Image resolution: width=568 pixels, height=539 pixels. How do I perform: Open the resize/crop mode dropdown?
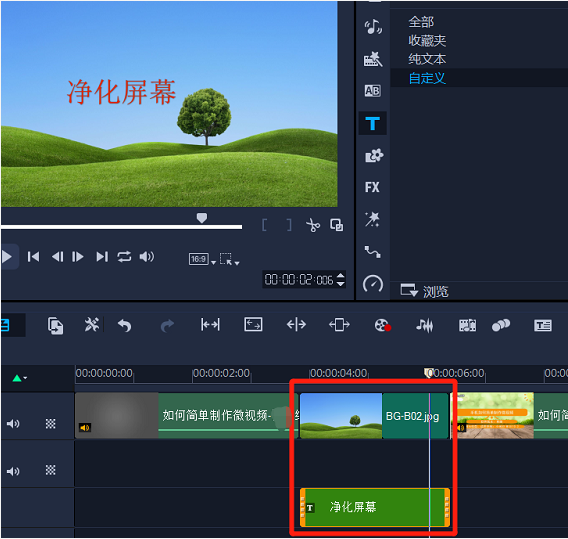[230, 259]
